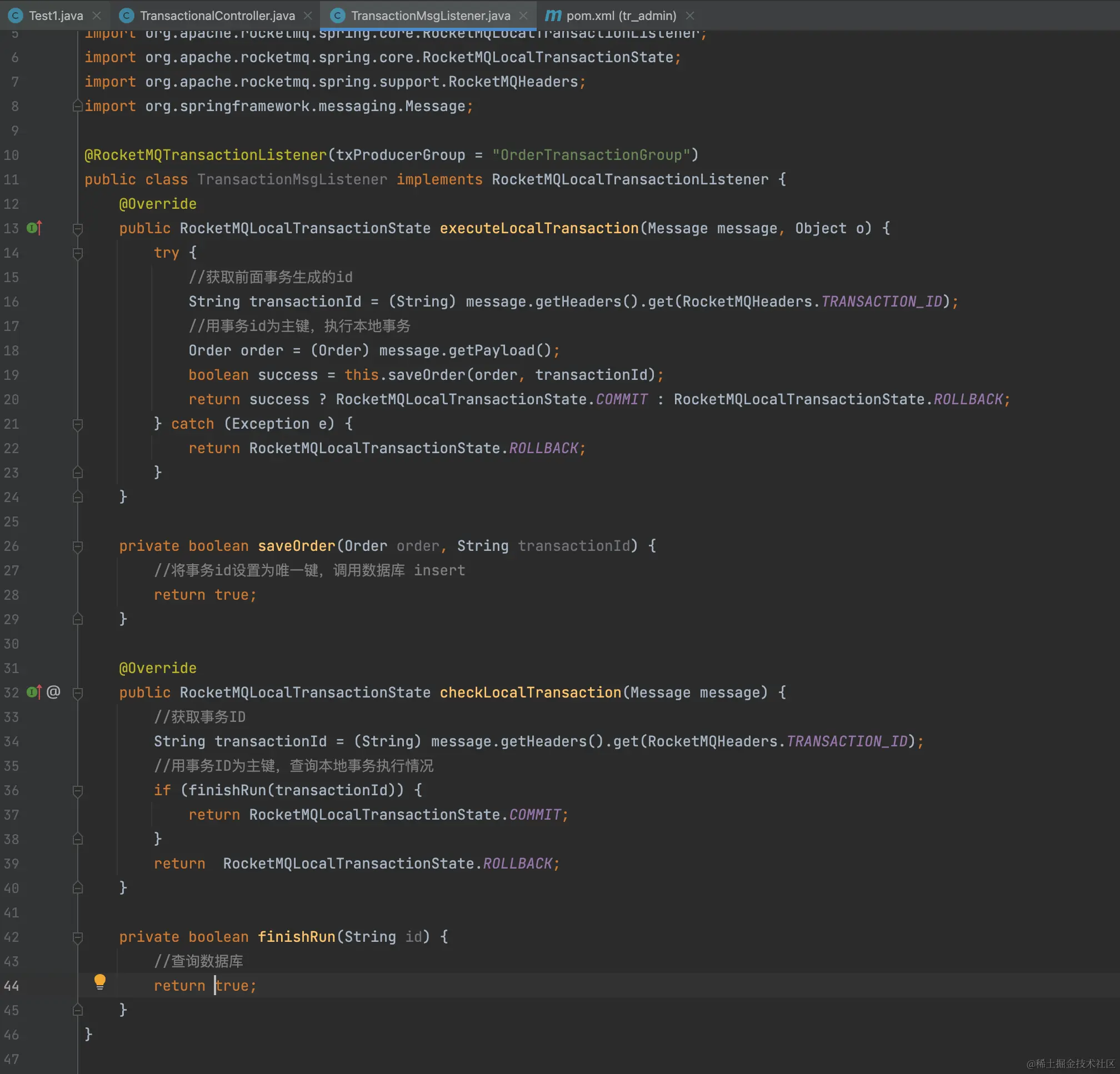Close the TransactionalController.java tab
Image resolution: width=1120 pixels, height=1074 pixels.
[x=308, y=16]
